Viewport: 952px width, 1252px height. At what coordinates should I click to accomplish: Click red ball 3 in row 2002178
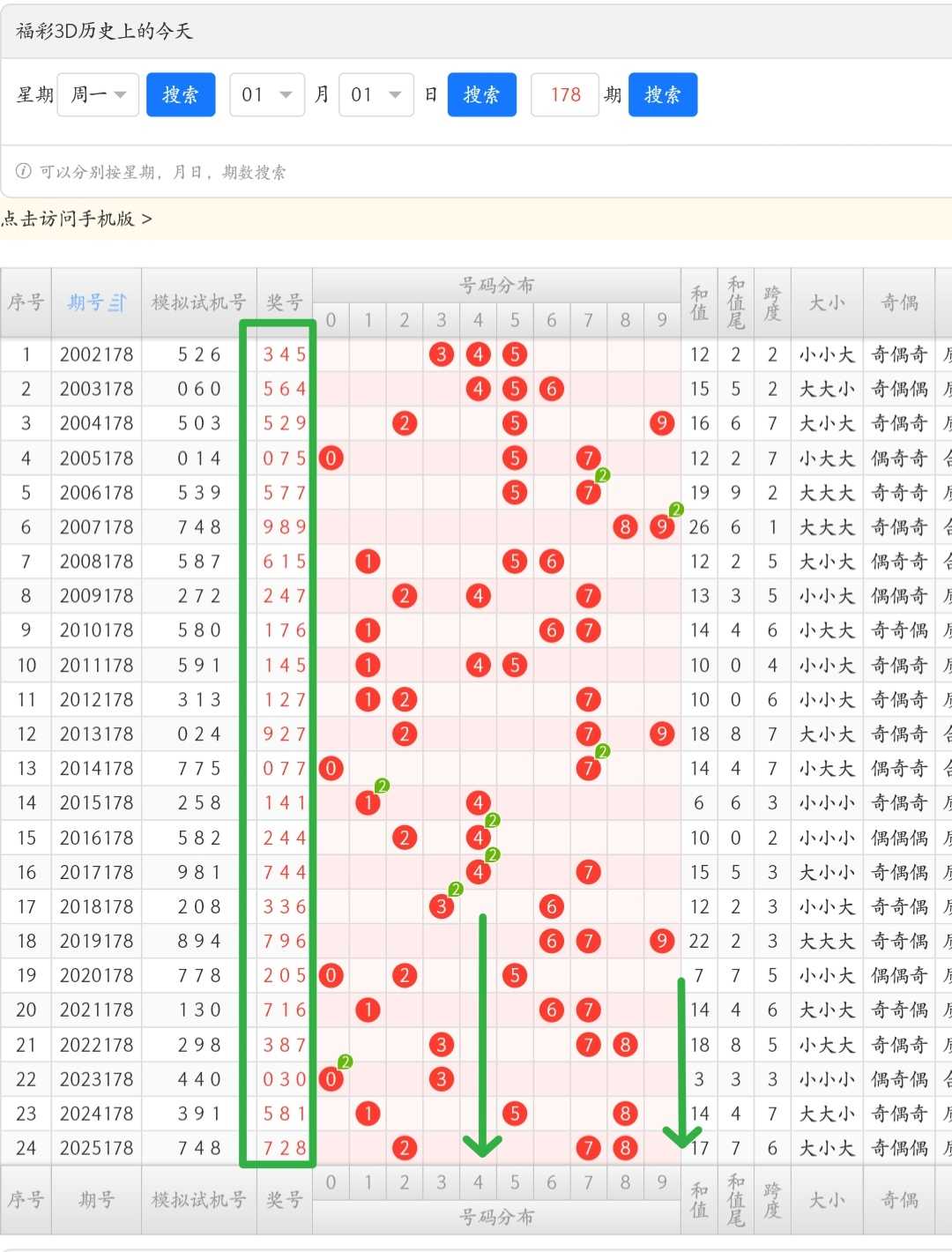[441, 354]
